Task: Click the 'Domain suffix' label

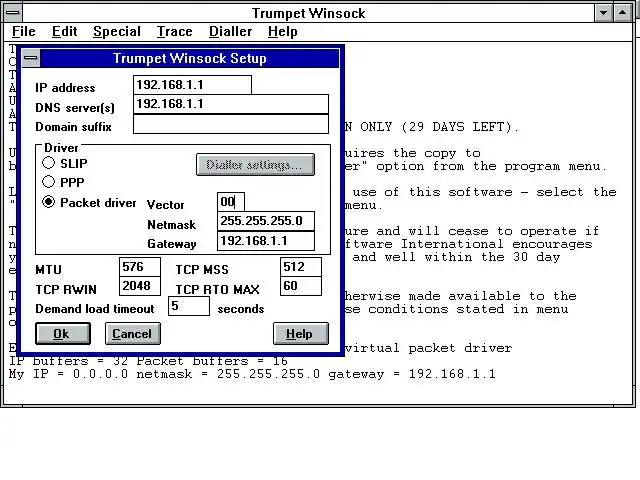Action: coord(73,127)
